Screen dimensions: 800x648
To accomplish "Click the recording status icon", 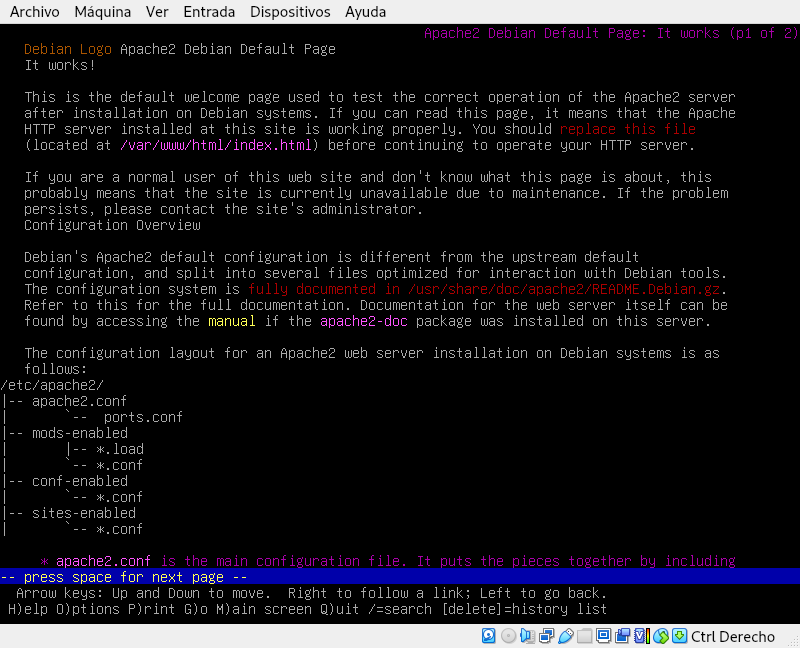I will click(x=622, y=636).
